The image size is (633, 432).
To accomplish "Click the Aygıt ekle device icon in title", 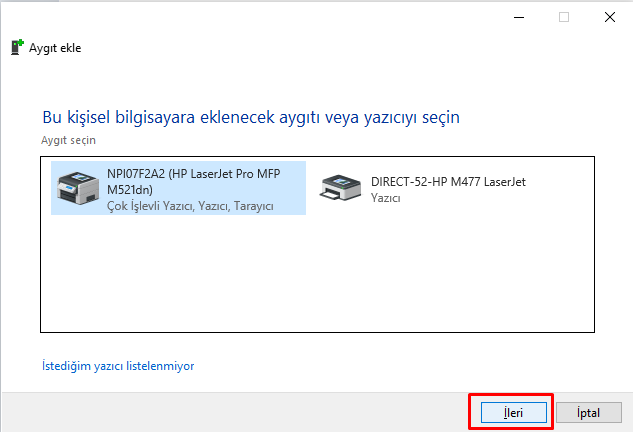I will [x=17, y=47].
